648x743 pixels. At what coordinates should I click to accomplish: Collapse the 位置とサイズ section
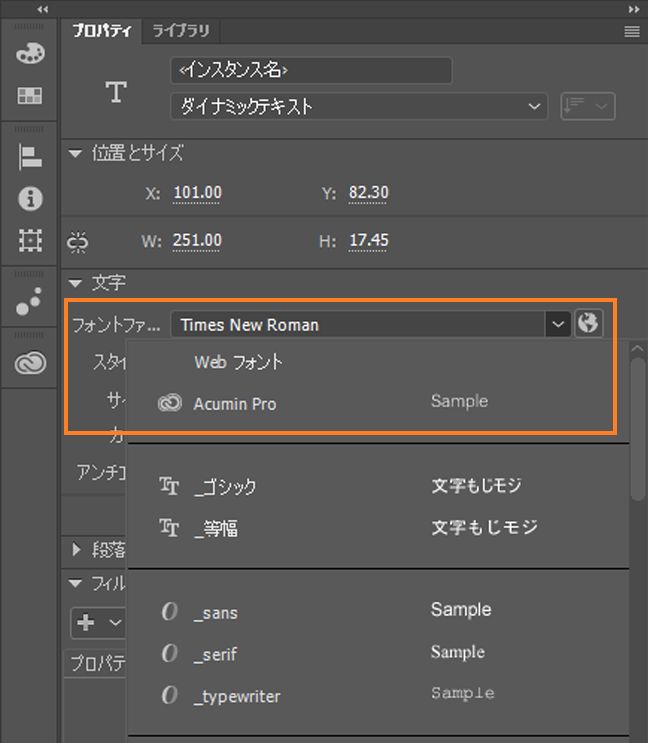coord(75,153)
